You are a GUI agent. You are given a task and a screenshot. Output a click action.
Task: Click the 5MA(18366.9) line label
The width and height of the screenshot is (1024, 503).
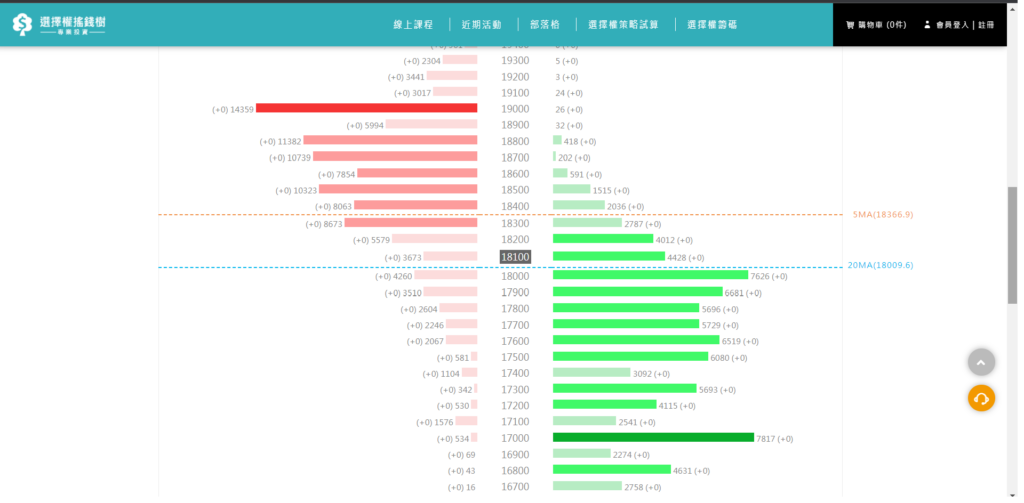pos(882,215)
